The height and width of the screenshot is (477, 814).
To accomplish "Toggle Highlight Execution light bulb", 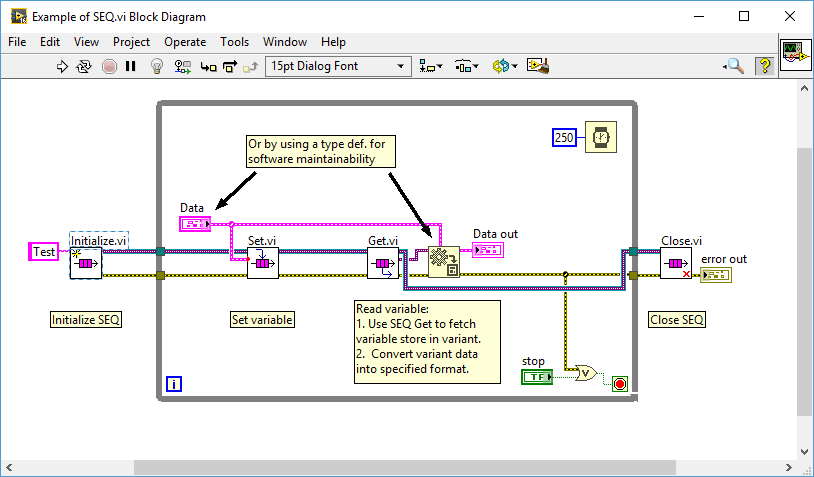I will coord(156,66).
